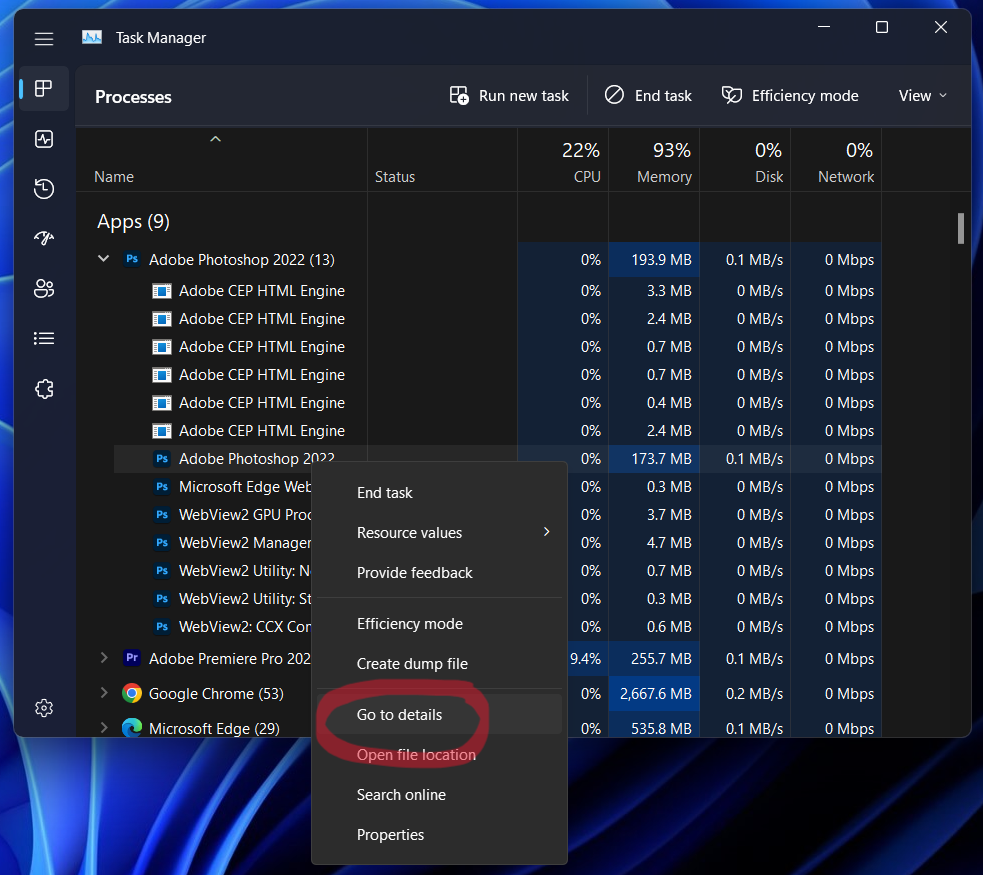Choose Efficiency mode in context menu
Image resolution: width=983 pixels, height=875 pixels.
(439, 624)
